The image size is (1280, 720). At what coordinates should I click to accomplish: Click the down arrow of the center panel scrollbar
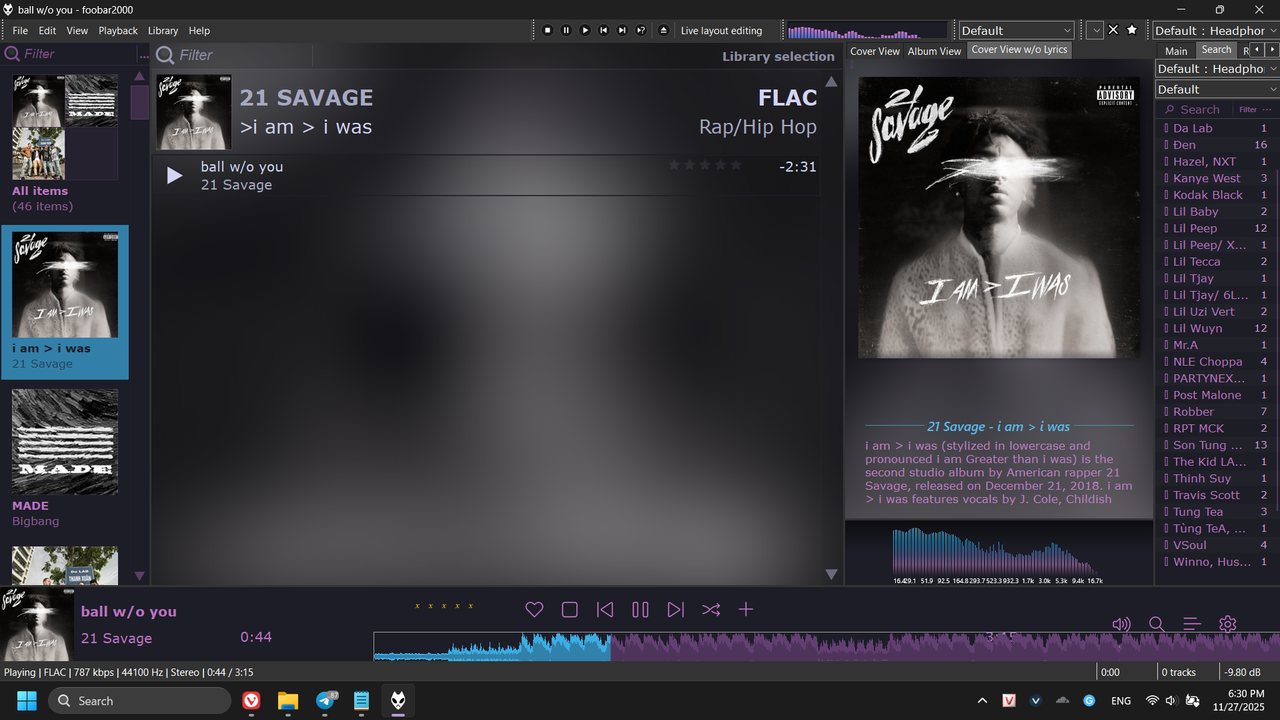click(831, 574)
